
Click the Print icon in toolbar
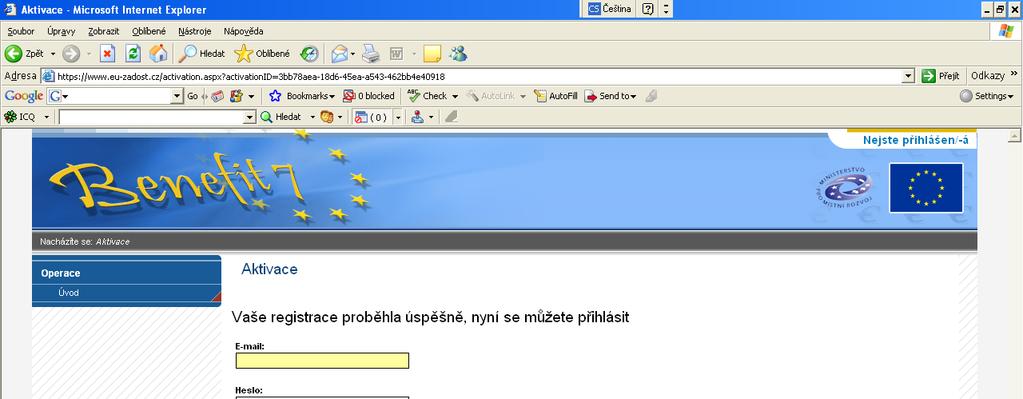pos(371,53)
